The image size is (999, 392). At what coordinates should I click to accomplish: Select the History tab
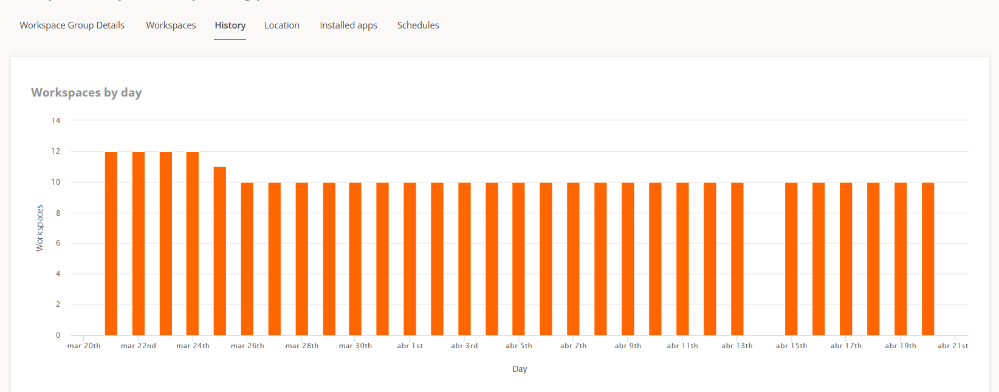230,25
